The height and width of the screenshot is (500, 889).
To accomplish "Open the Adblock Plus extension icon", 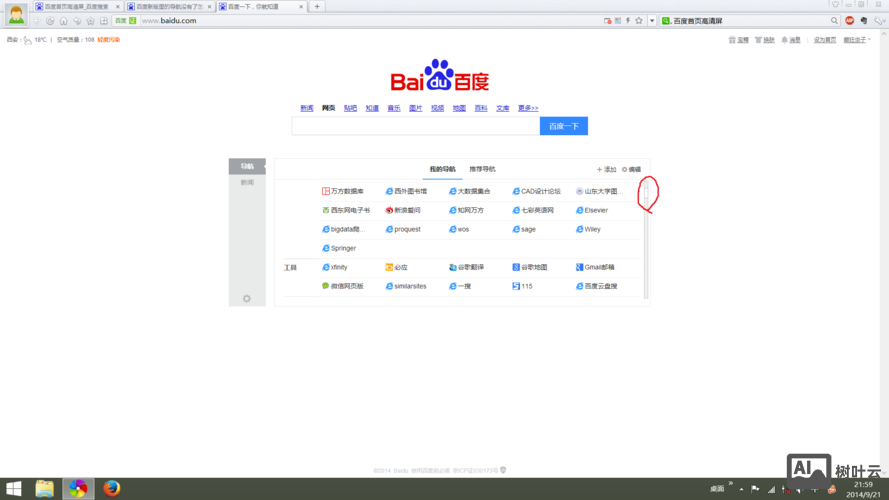I will [849, 20].
